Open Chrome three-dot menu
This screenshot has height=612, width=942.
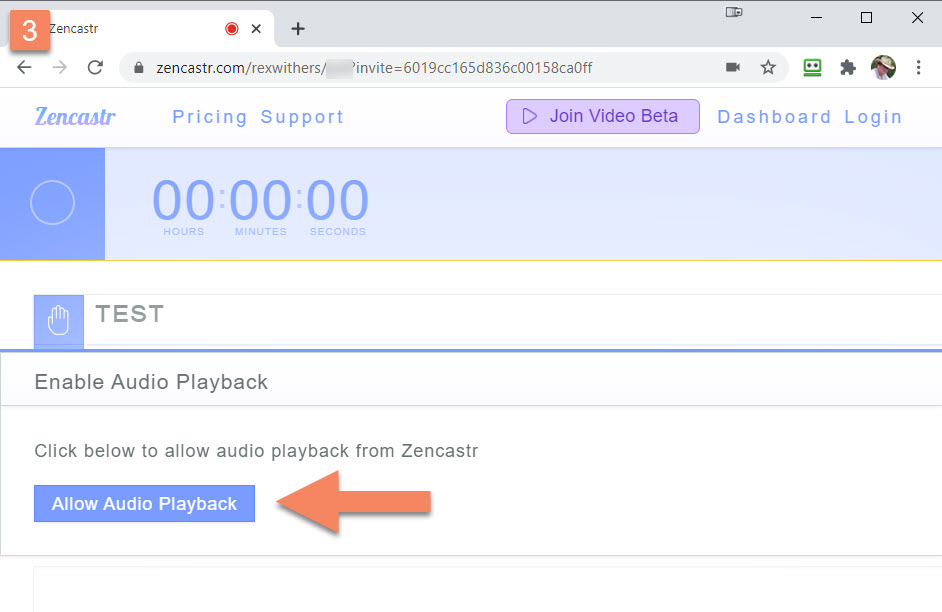(x=918, y=67)
